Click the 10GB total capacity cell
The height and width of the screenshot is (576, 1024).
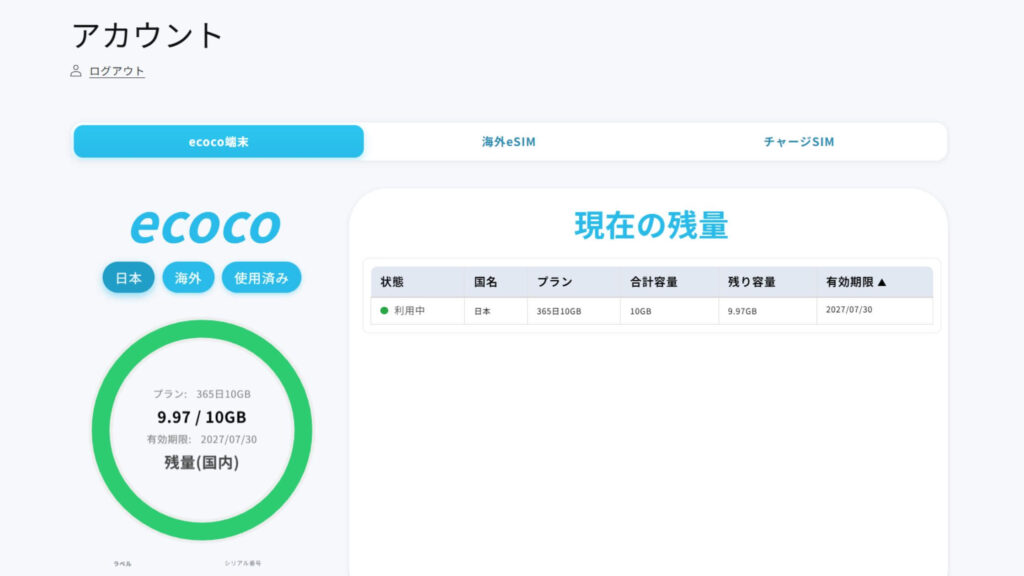click(669, 311)
